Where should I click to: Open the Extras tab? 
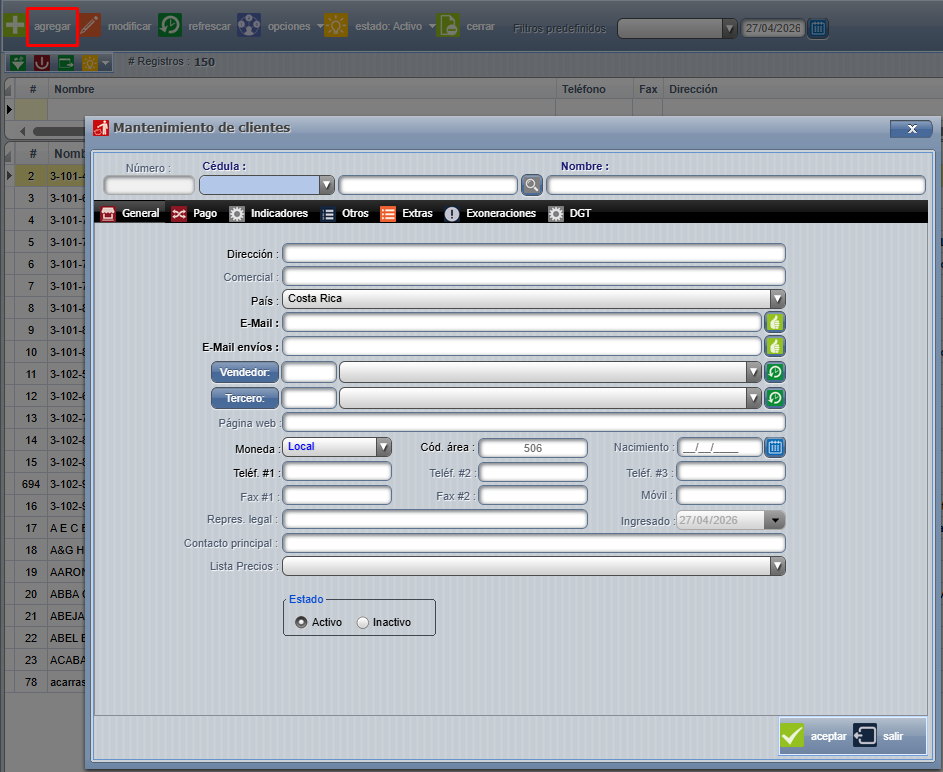point(407,213)
